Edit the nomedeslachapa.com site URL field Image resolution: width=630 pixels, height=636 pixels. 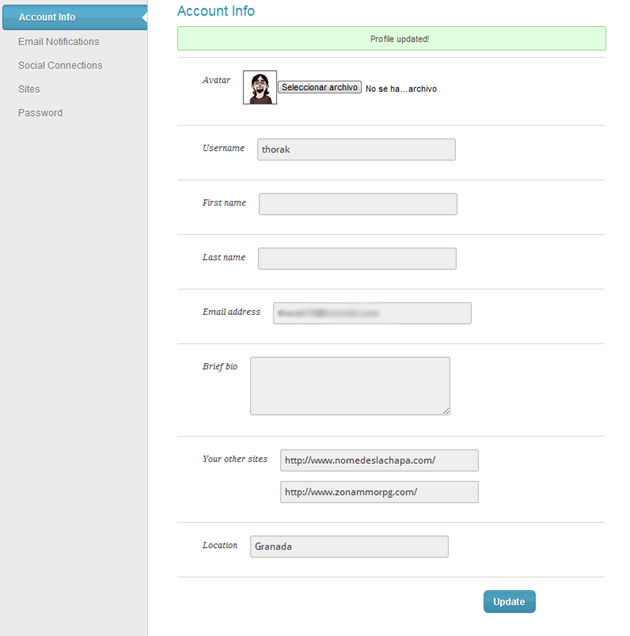point(379,461)
